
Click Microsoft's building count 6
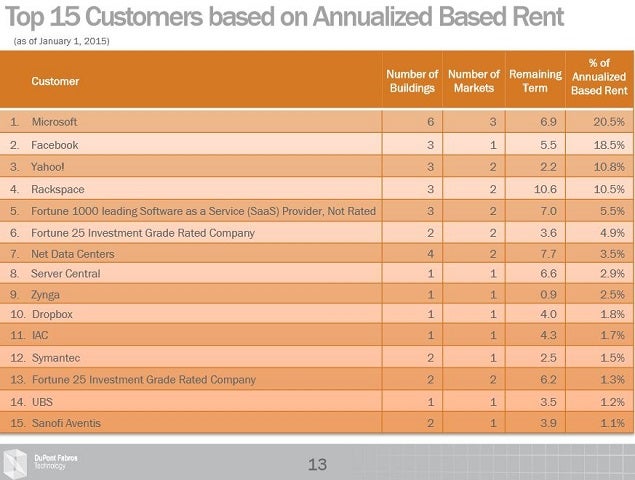tap(430, 122)
